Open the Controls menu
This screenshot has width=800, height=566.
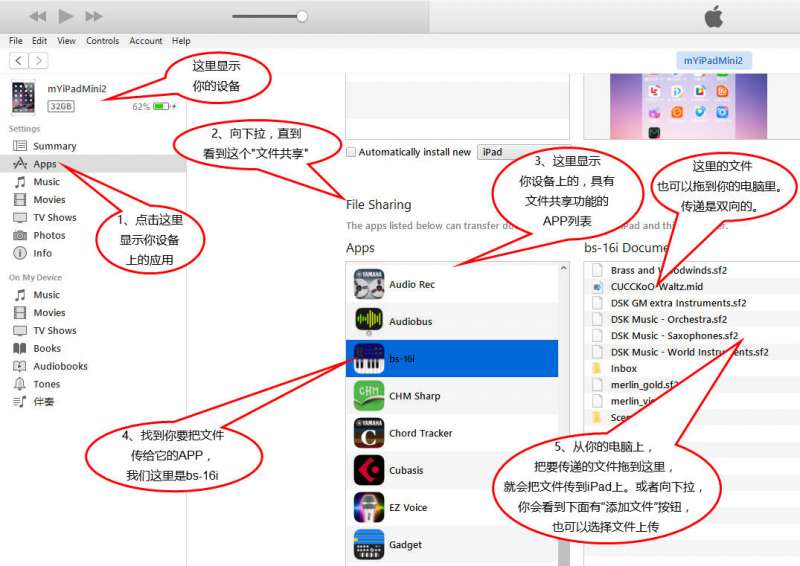[103, 41]
